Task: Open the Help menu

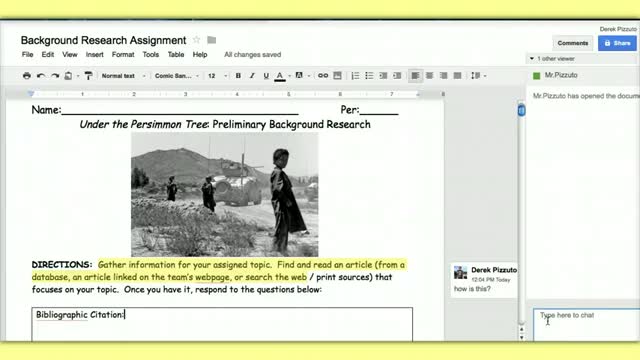Action: coord(200,54)
